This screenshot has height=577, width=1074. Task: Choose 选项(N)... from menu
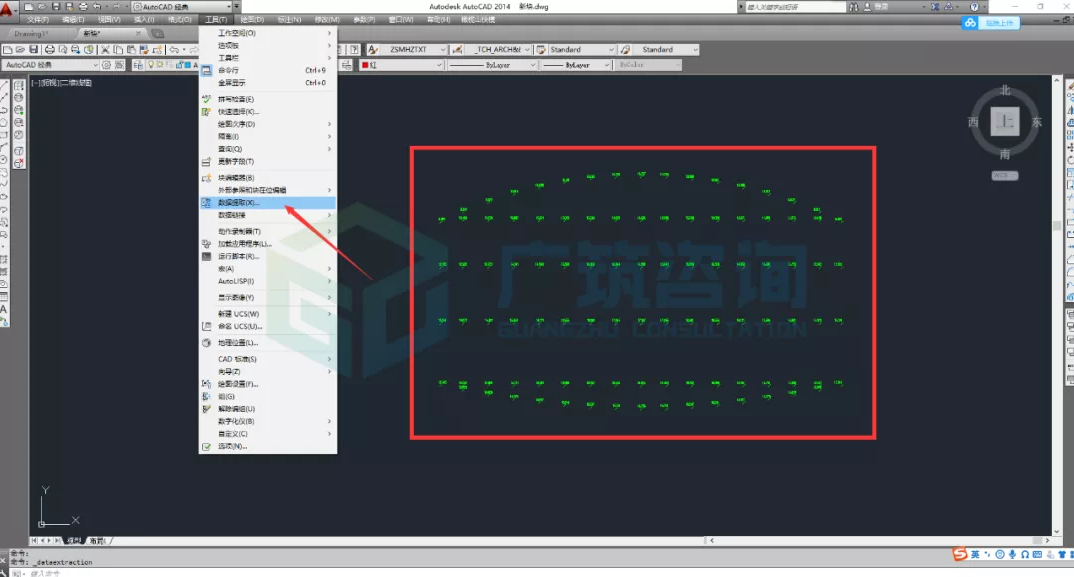click(268, 446)
